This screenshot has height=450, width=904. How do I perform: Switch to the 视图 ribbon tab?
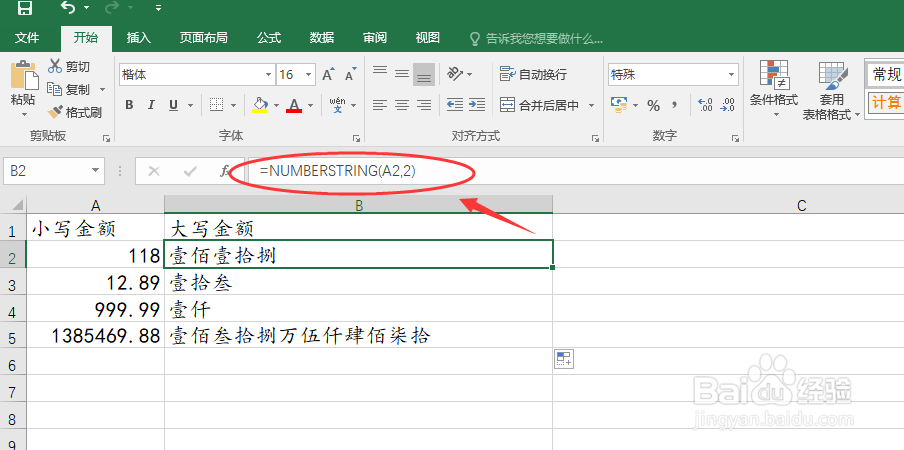pyautogui.click(x=428, y=38)
